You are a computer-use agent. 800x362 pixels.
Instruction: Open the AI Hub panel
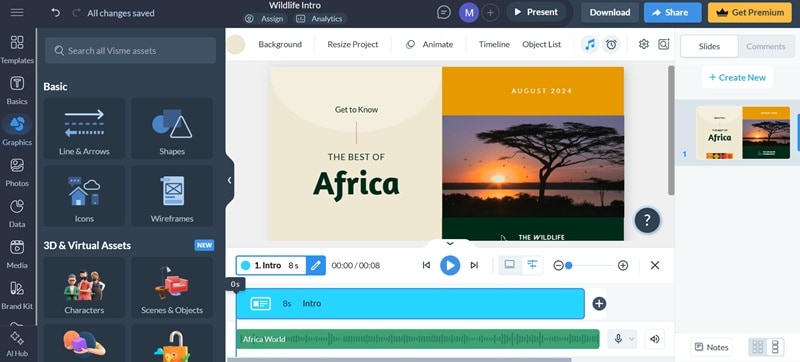(x=17, y=345)
